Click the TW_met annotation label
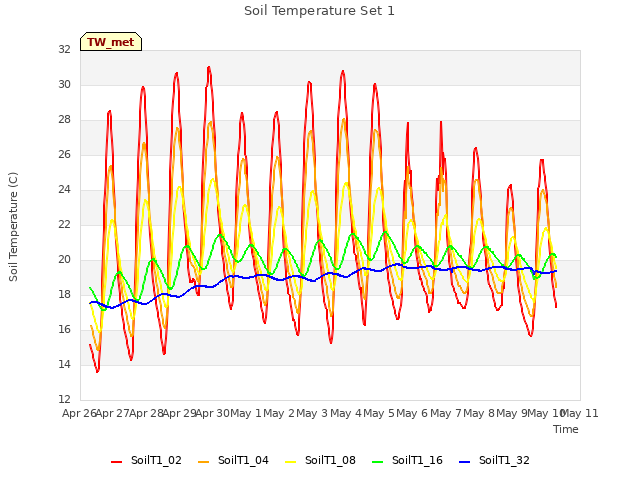 tap(111, 42)
